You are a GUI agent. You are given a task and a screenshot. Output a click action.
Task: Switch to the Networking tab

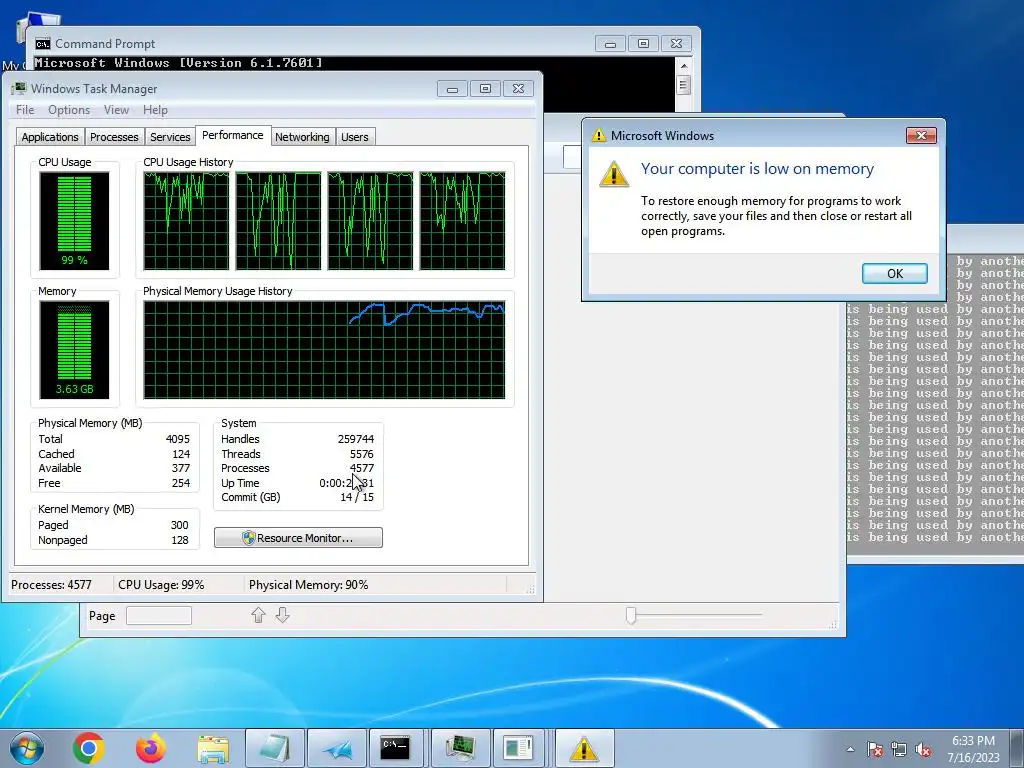click(302, 136)
